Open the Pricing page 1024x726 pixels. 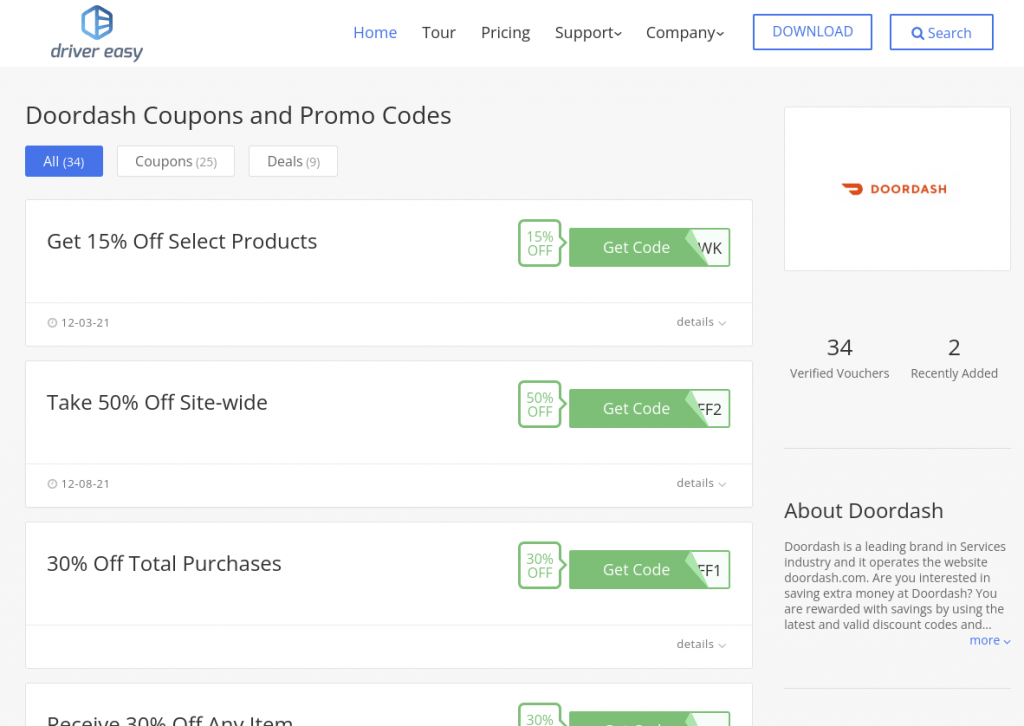click(505, 33)
